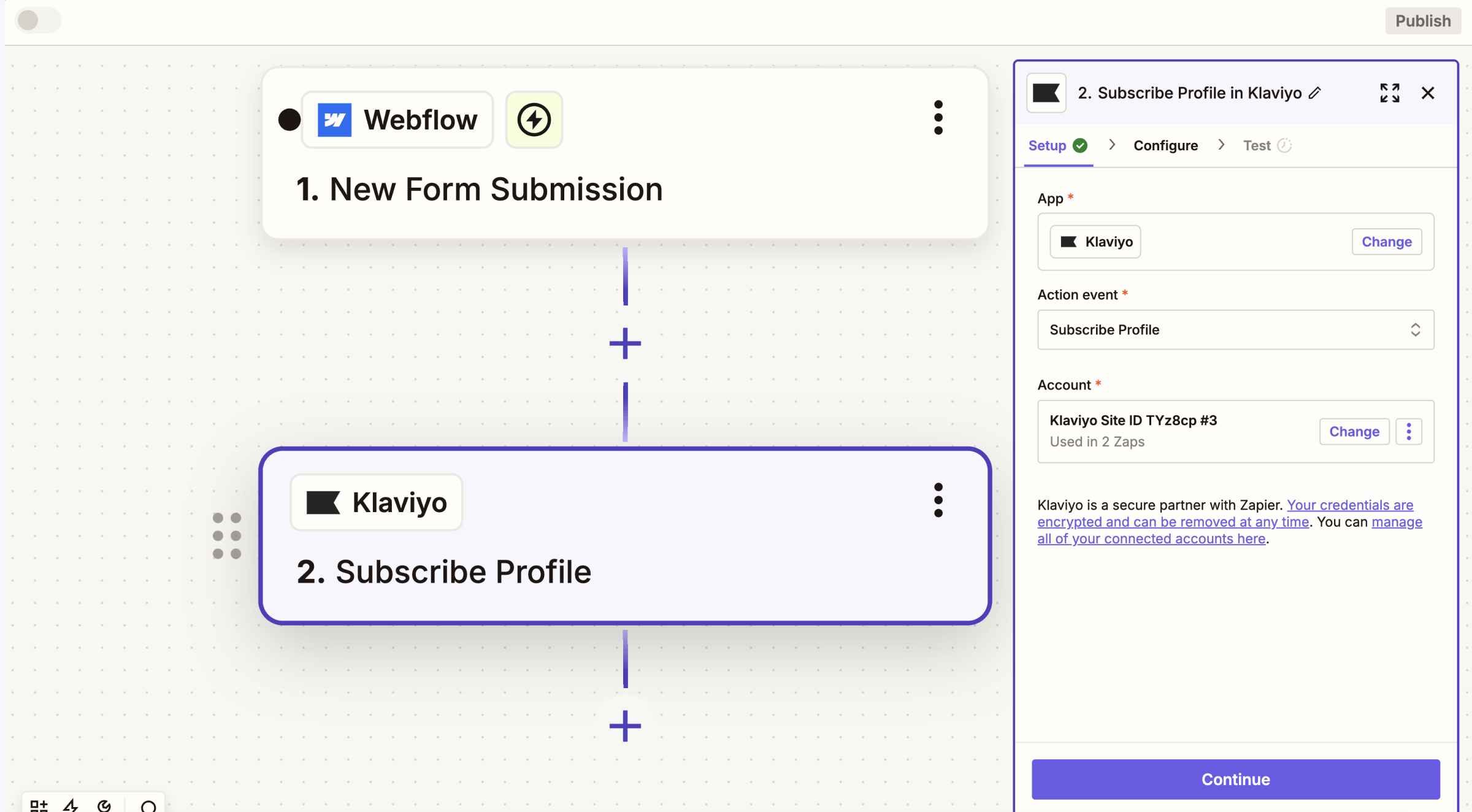Change the connected Klaviyo account
This screenshot has height=812, width=1472.
[x=1354, y=431]
